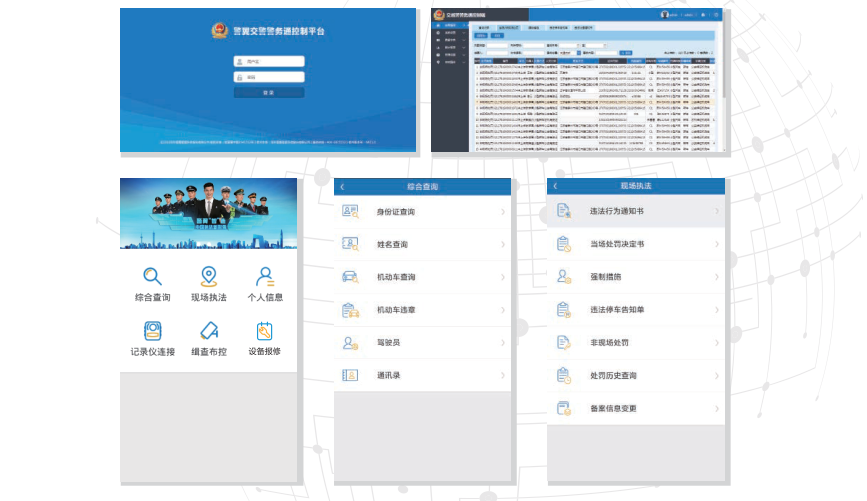Expand the 姓名查询 row chevron
The width and height of the screenshot is (867, 501).
503,244
